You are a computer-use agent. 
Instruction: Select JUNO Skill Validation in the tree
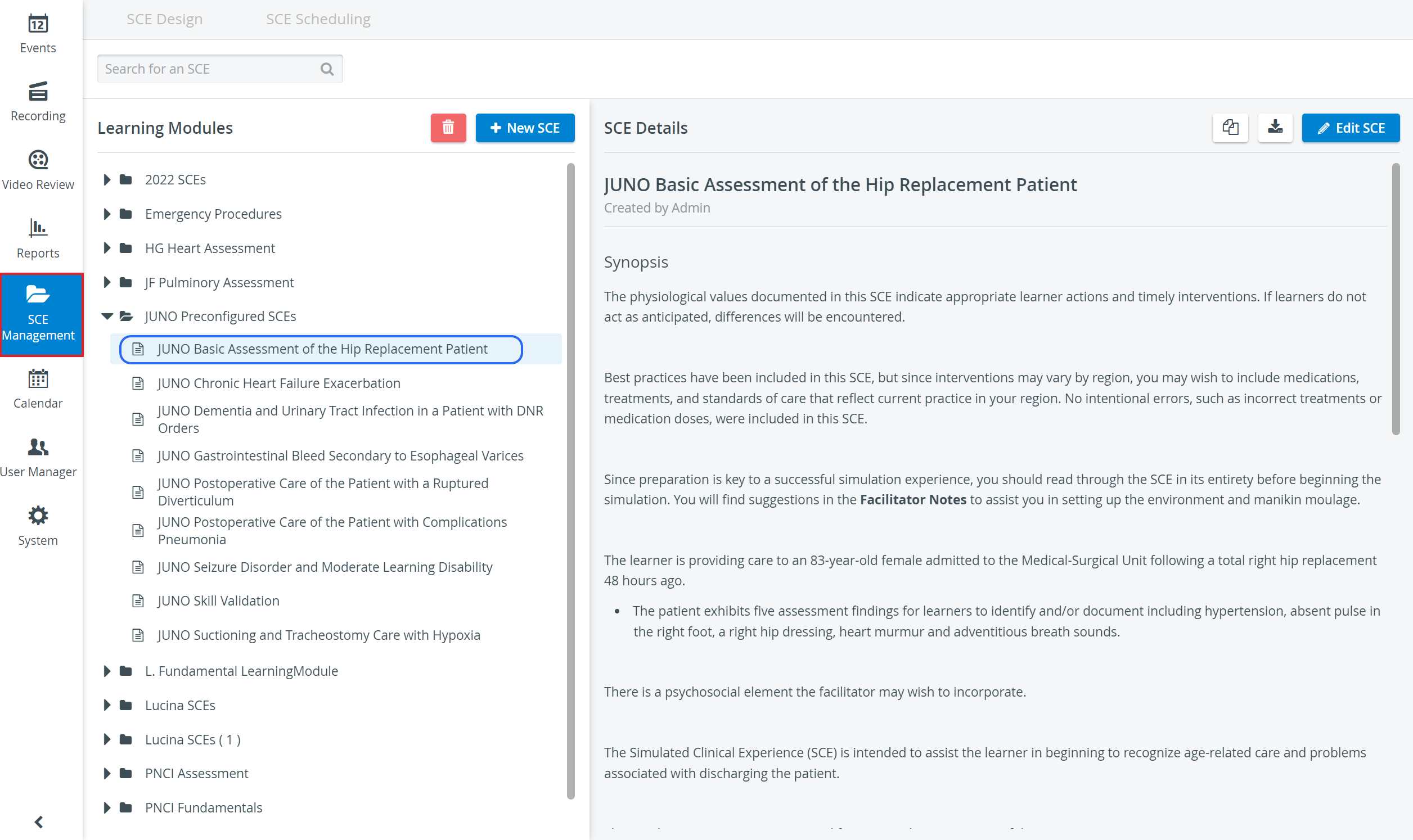(218, 600)
